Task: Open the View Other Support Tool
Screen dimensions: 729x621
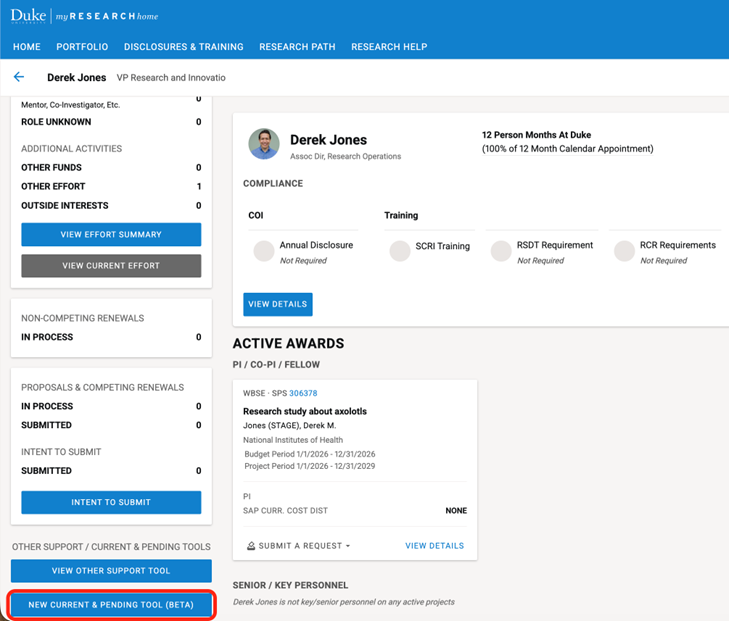Action: 111,571
